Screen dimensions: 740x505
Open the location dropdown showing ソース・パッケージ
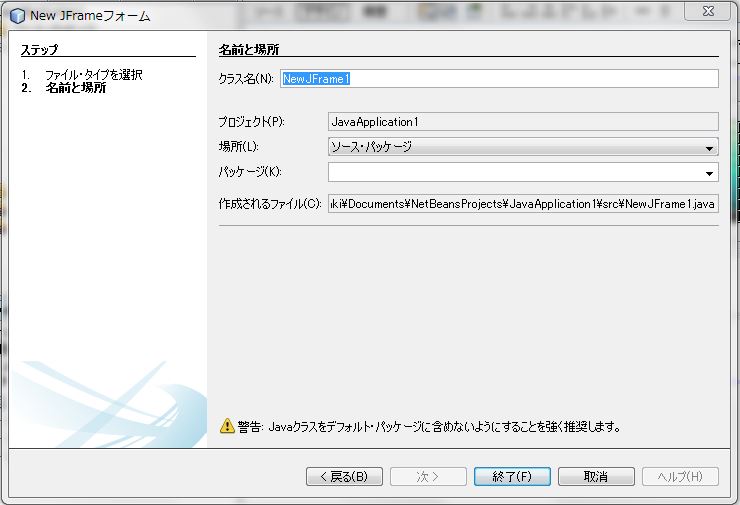pyautogui.click(x=522, y=147)
